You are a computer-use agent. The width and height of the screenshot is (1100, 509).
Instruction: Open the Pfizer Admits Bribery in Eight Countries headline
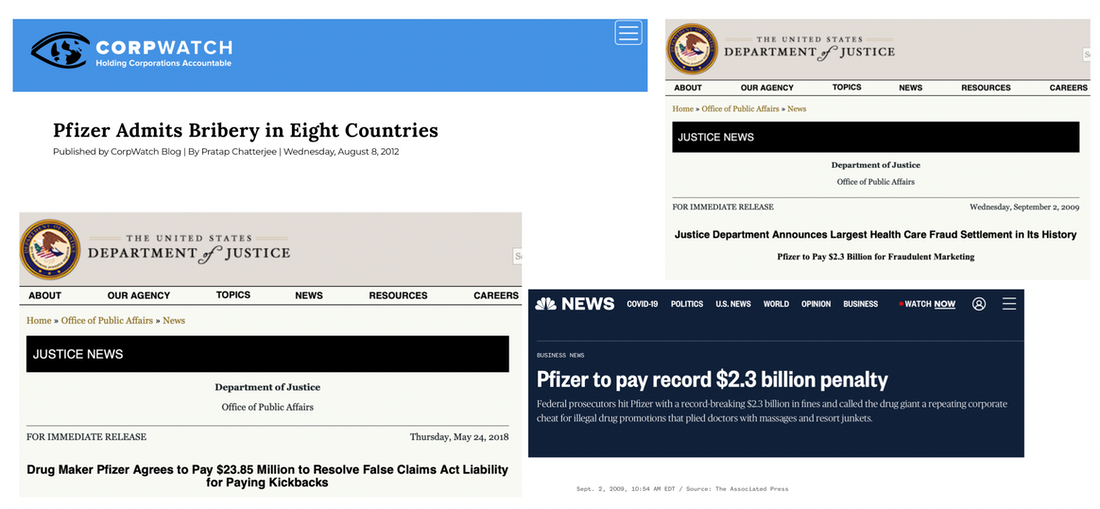(245, 131)
